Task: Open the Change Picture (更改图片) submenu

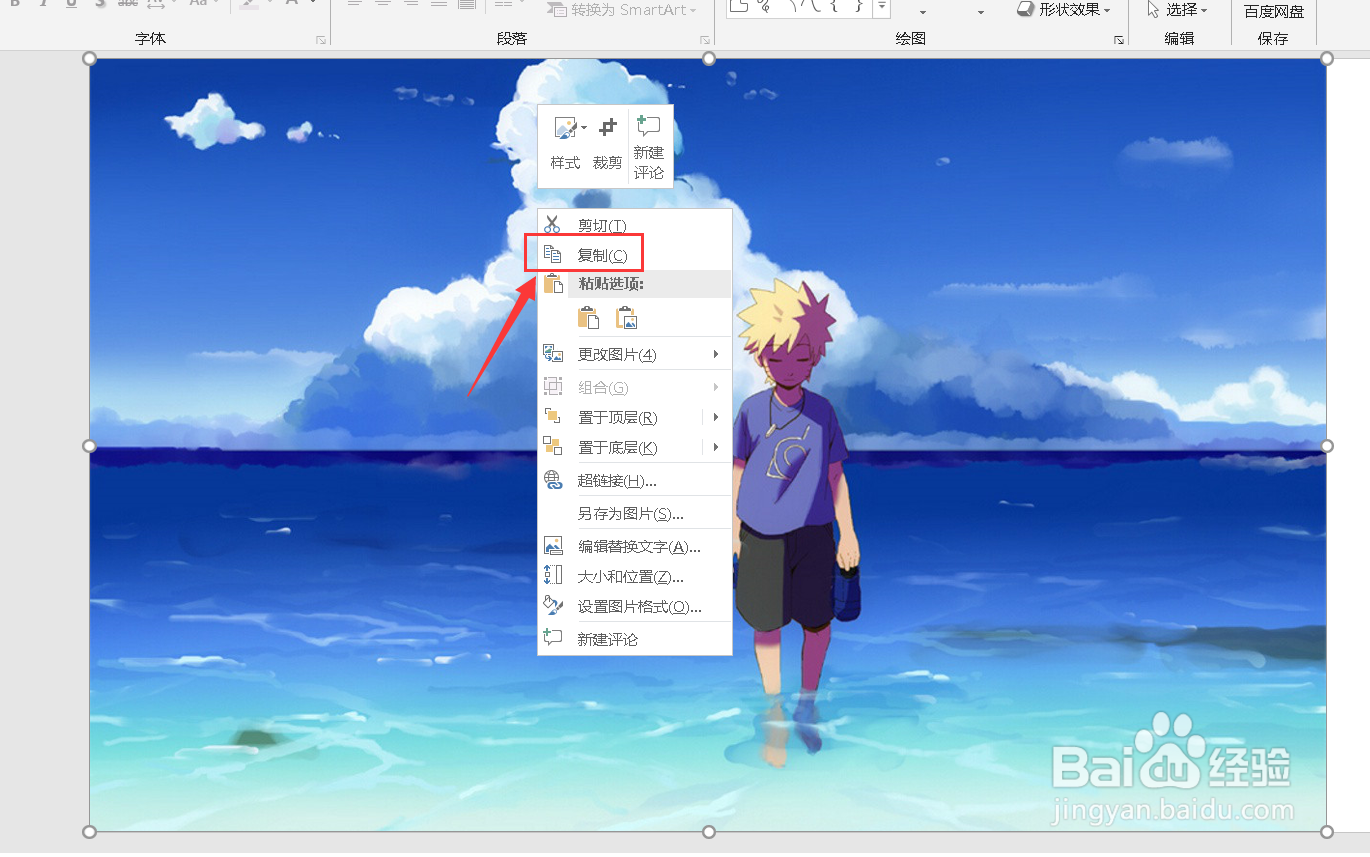Action: [635, 354]
